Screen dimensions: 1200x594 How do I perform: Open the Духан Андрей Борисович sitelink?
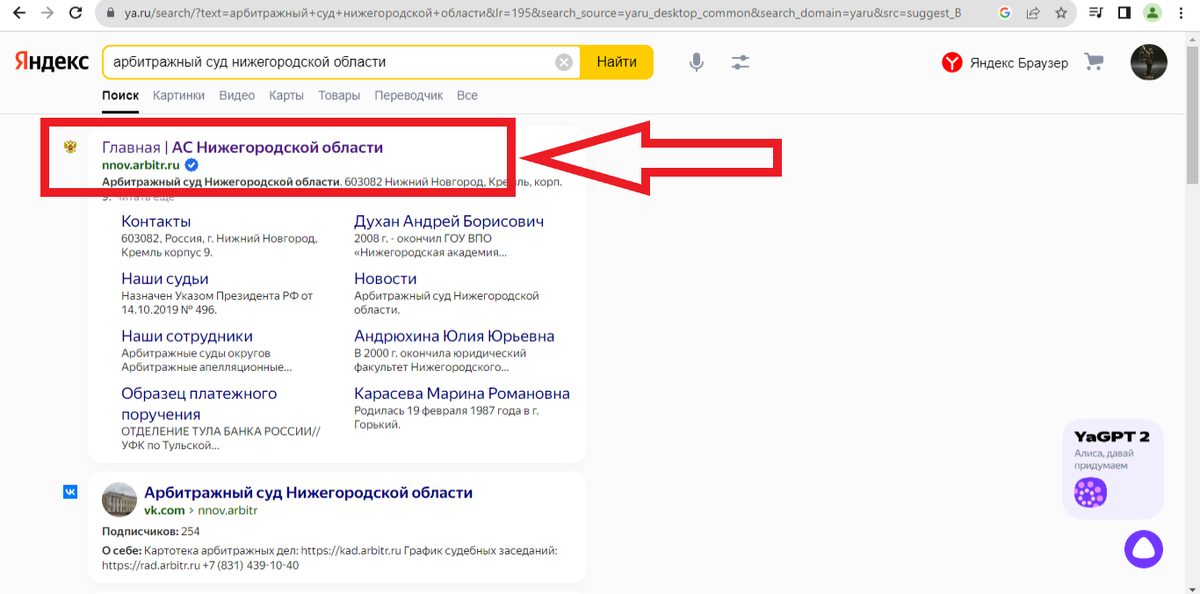pyautogui.click(x=449, y=221)
